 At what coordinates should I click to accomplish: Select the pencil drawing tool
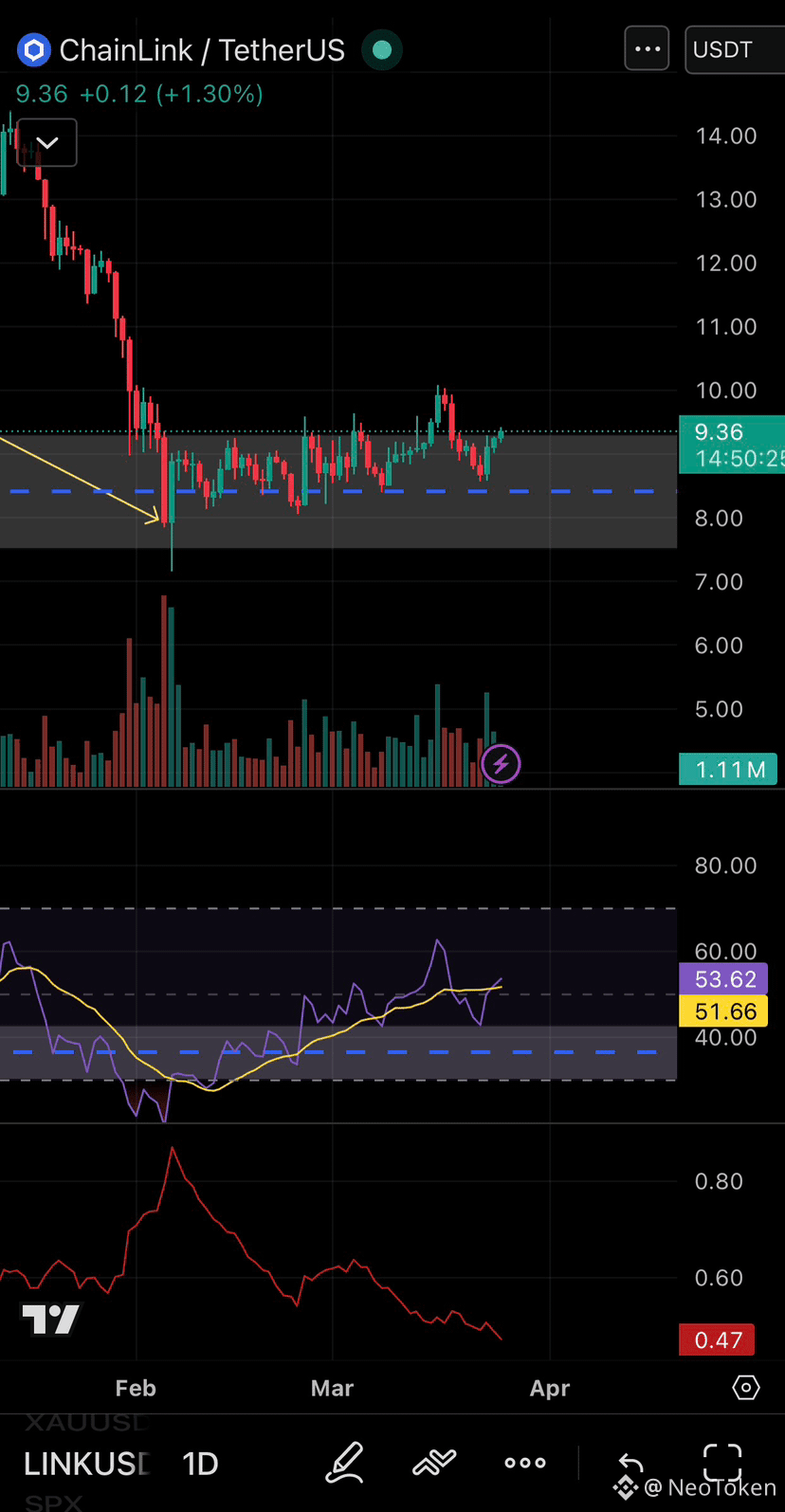point(345,1462)
